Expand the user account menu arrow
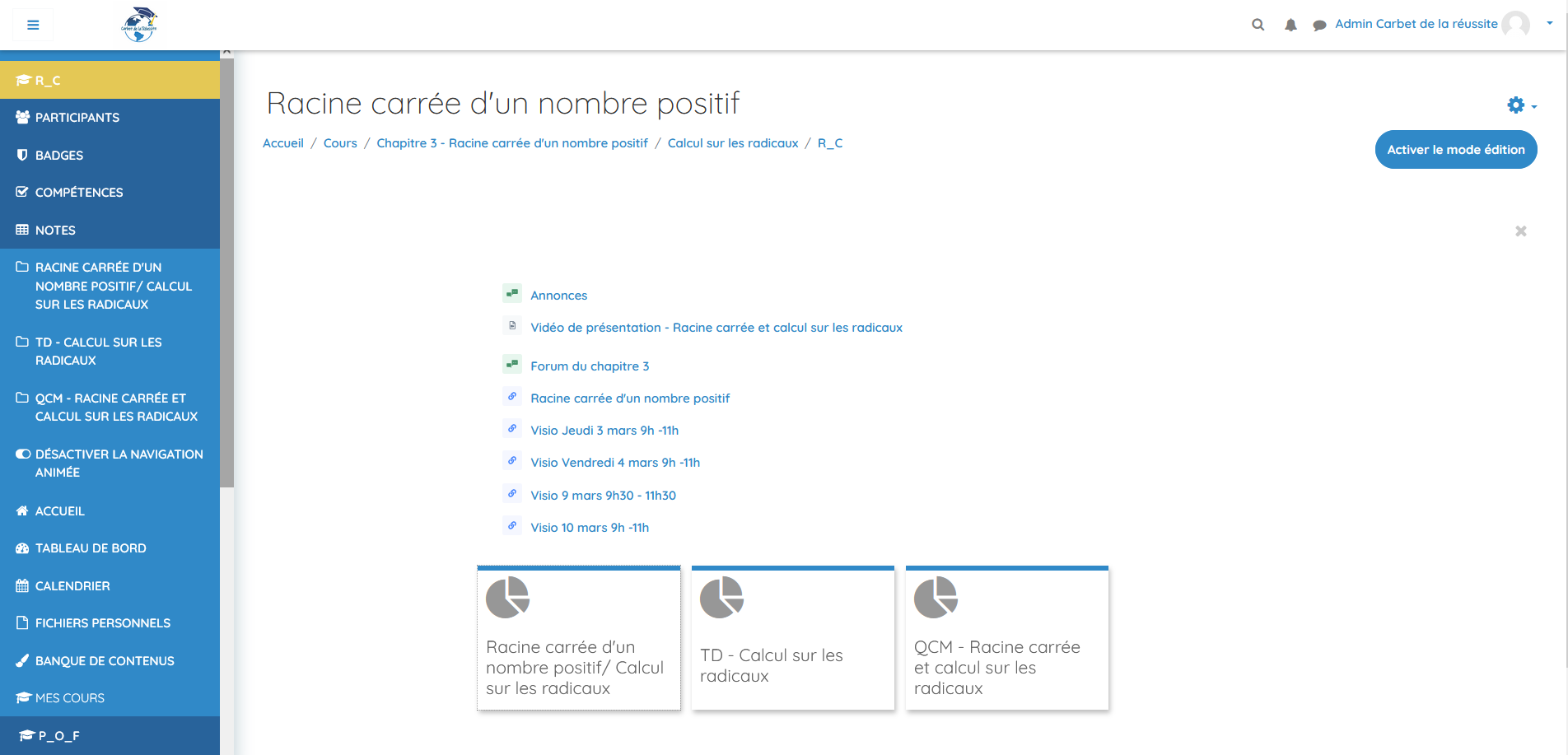This screenshot has width=1568, height=755. click(x=1549, y=23)
